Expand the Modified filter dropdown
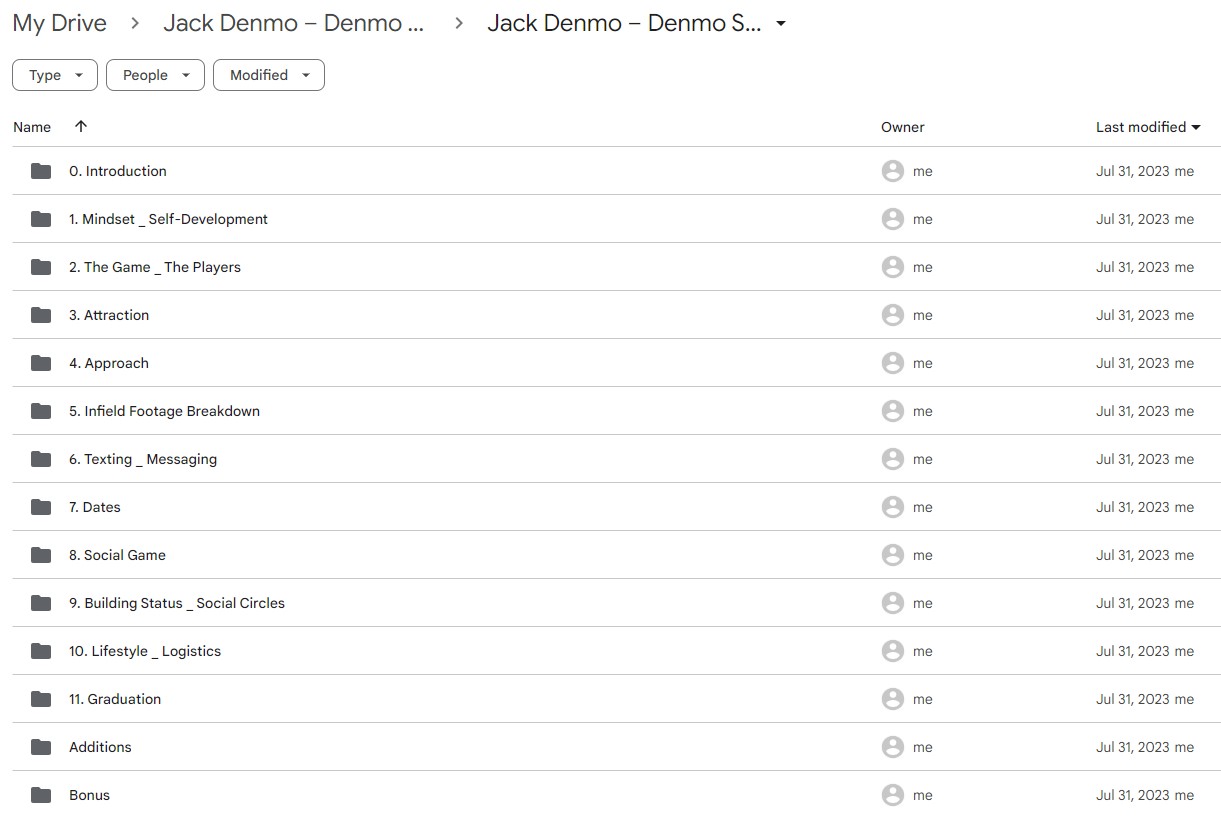 (x=269, y=75)
